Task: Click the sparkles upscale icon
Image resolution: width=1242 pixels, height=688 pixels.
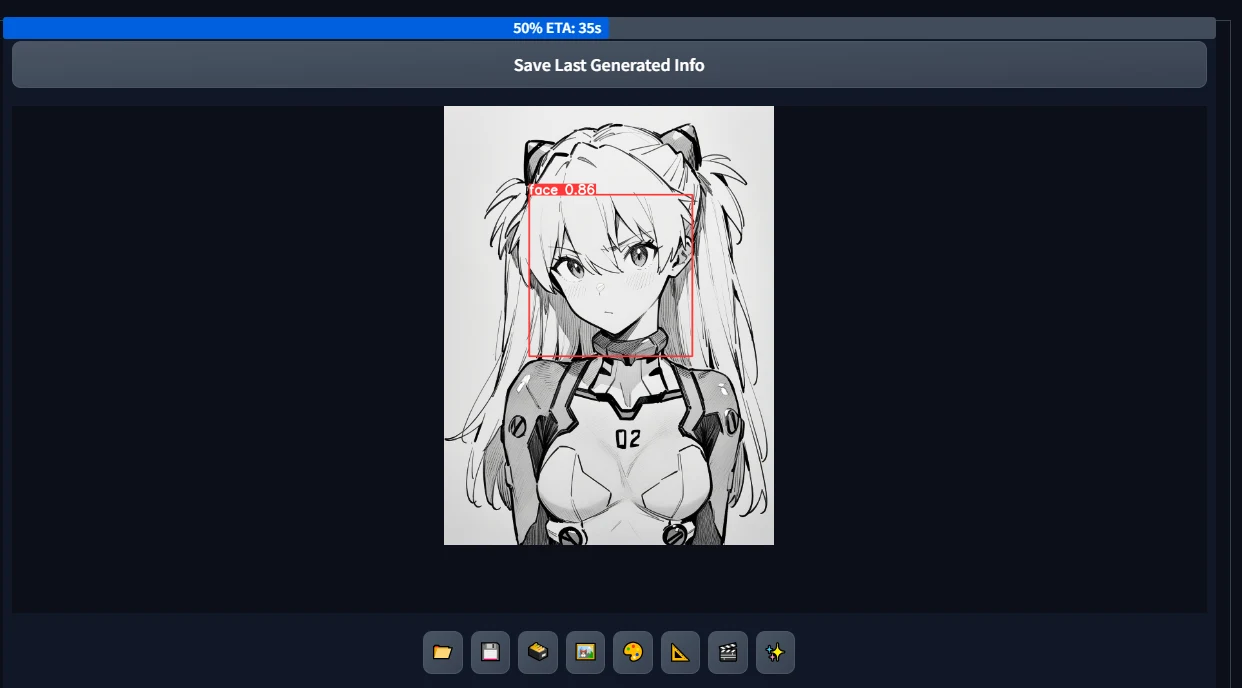Action: [x=775, y=652]
